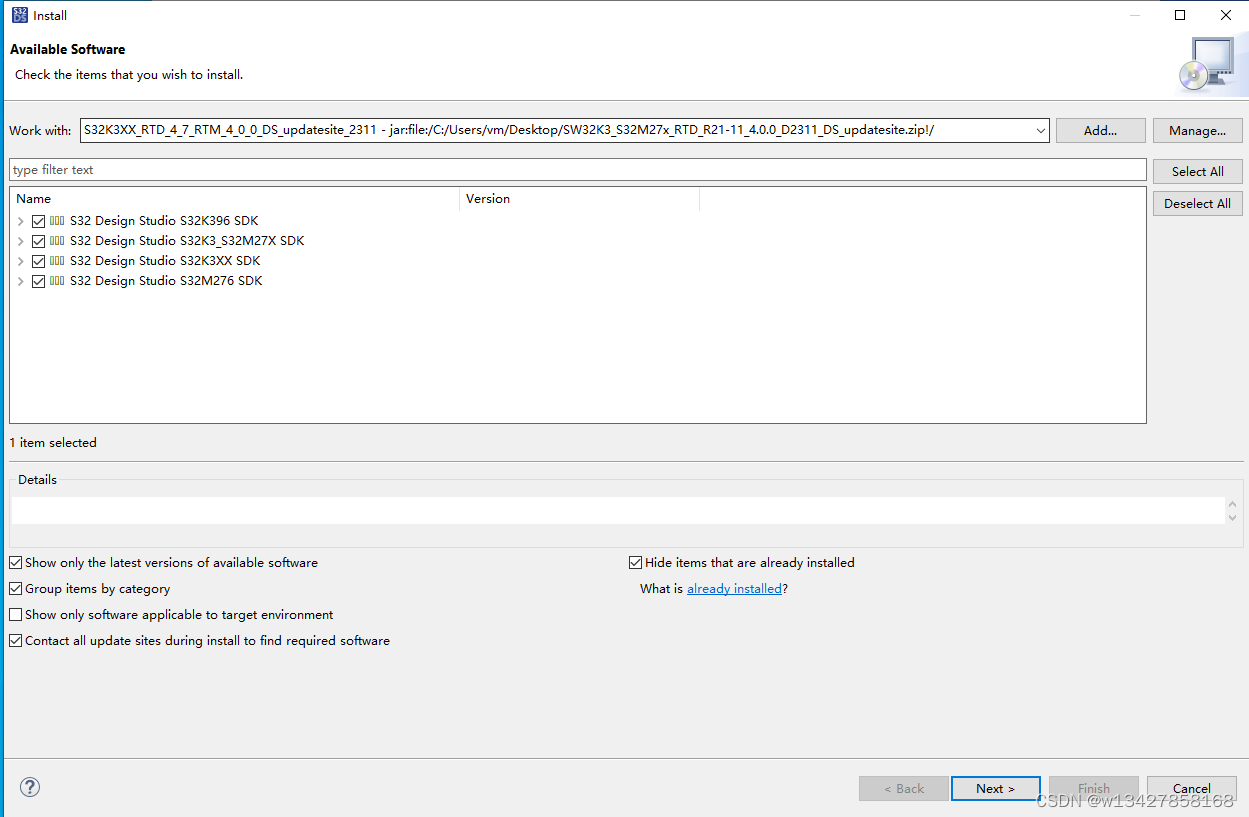Toggle Group items by category checkbox

point(15,589)
